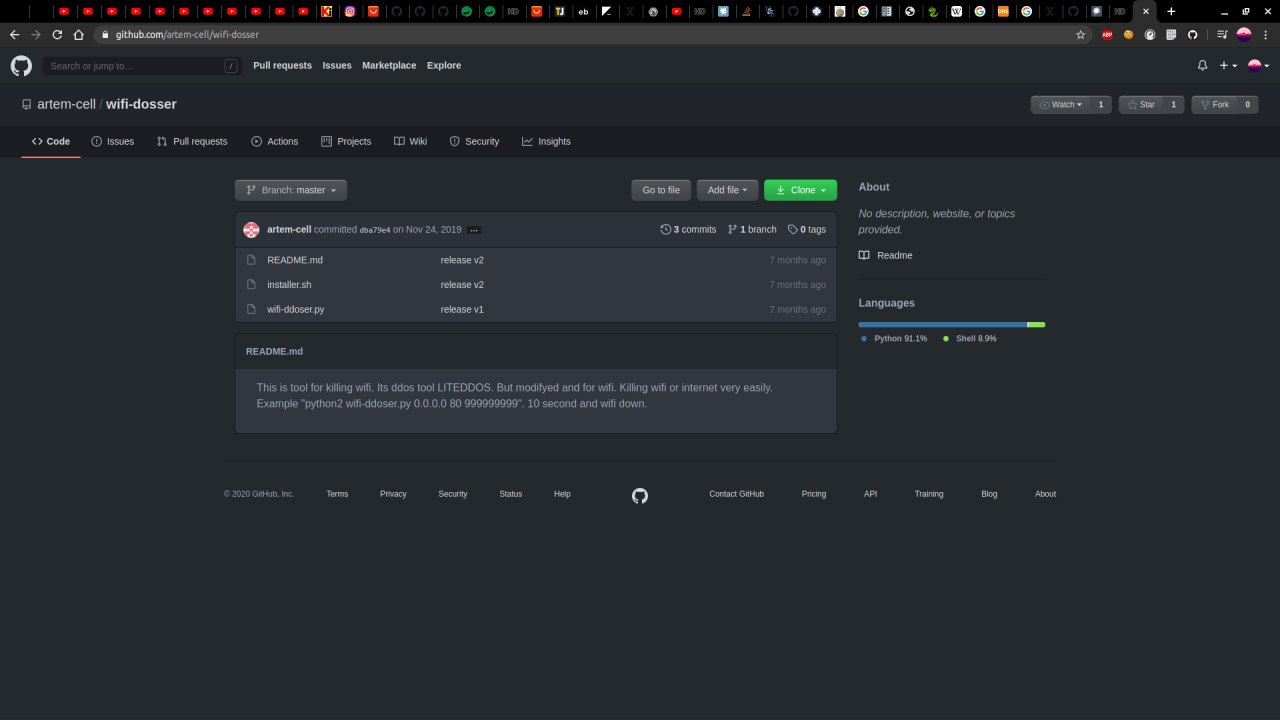
Task: Fork the repository
Action: (1213, 105)
